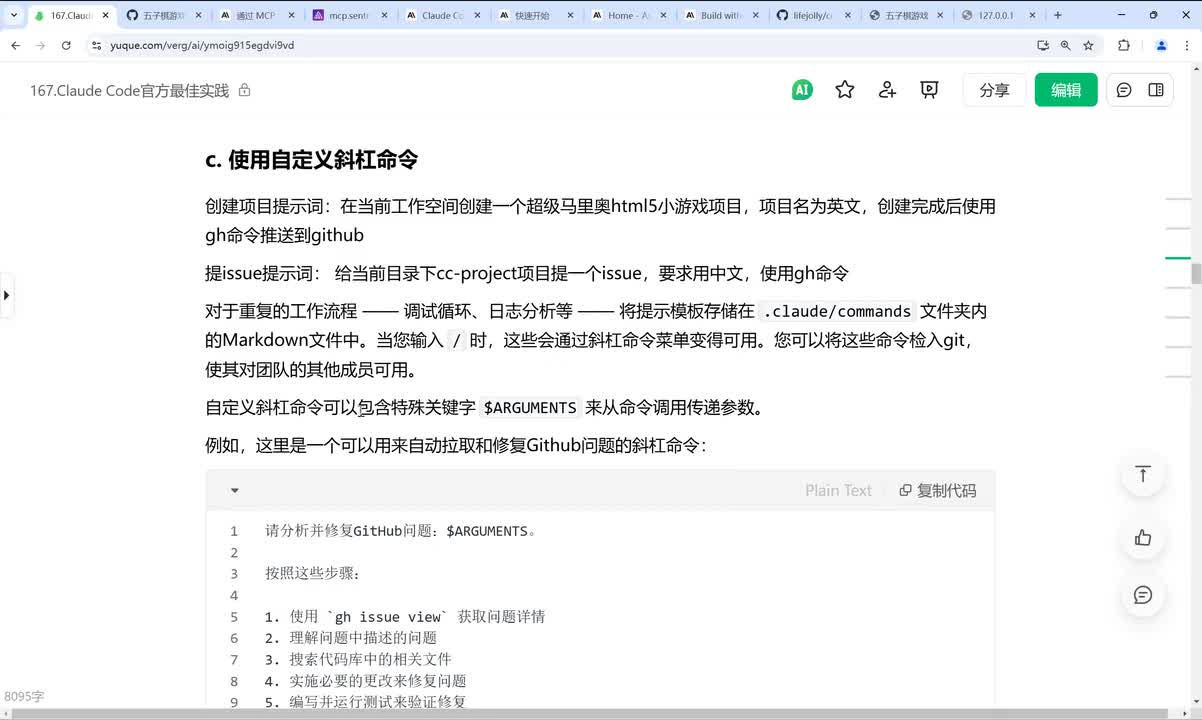Open the tab search dropdown arrow
The width and height of the screenshot is (1202, 720).
13,15
